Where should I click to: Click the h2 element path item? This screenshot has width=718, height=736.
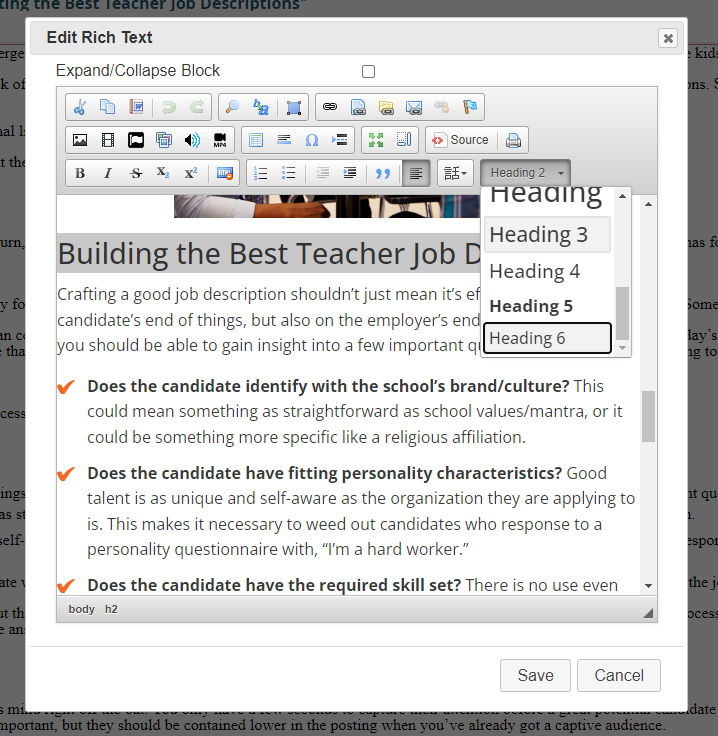coord(111,609)
